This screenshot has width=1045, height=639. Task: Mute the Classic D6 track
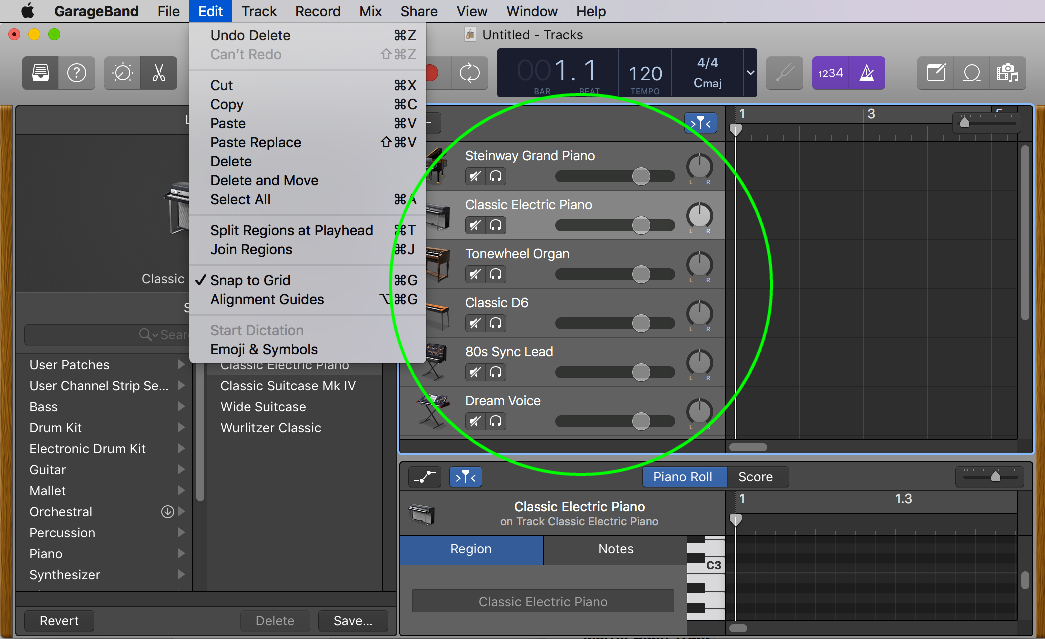pyautogui.click(x=475, y=323)
